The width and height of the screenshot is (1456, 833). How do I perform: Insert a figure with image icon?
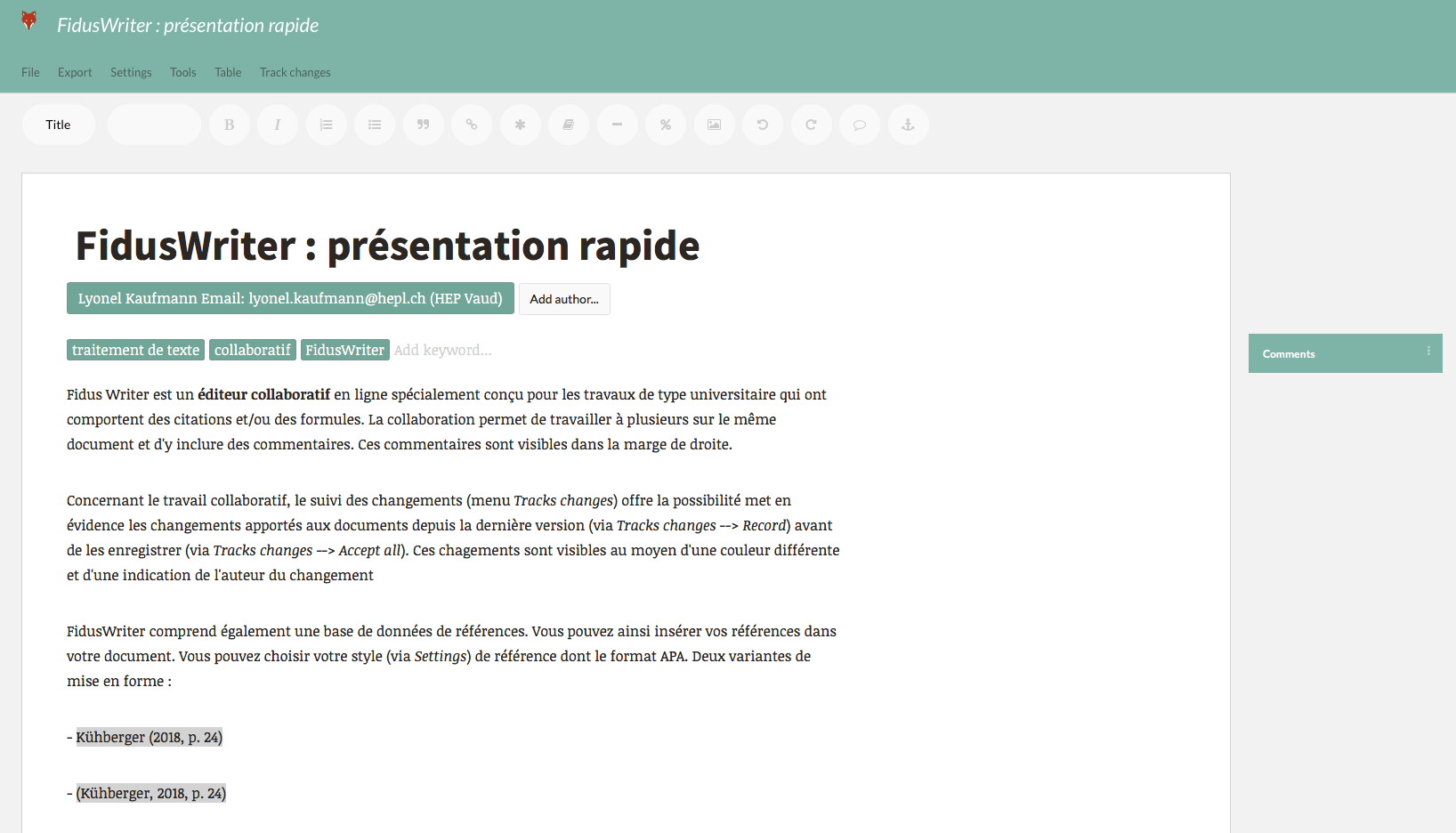coord(715,125)
